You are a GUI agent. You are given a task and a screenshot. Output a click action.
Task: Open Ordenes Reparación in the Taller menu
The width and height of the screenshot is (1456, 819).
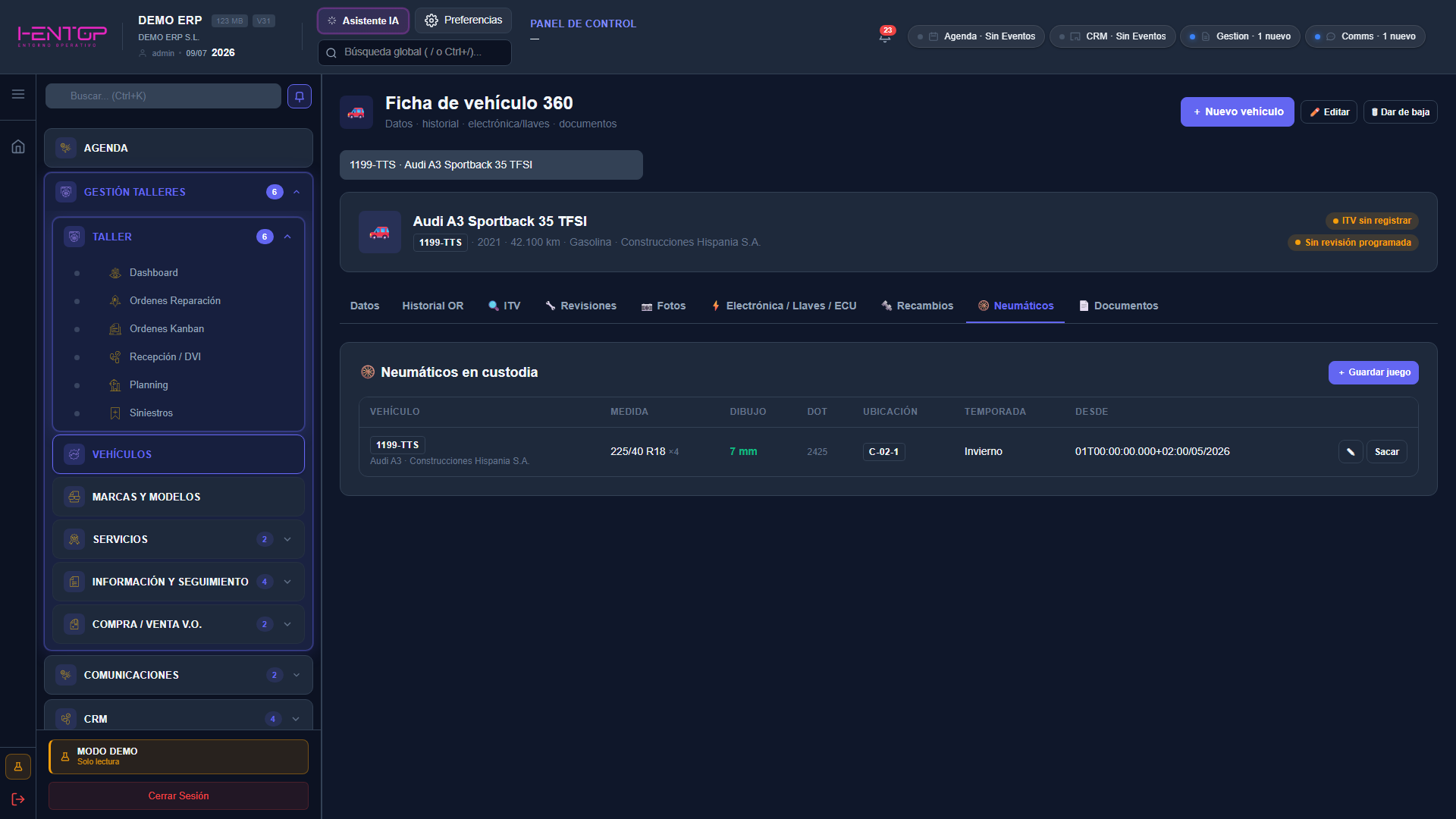tap(175, 301)
